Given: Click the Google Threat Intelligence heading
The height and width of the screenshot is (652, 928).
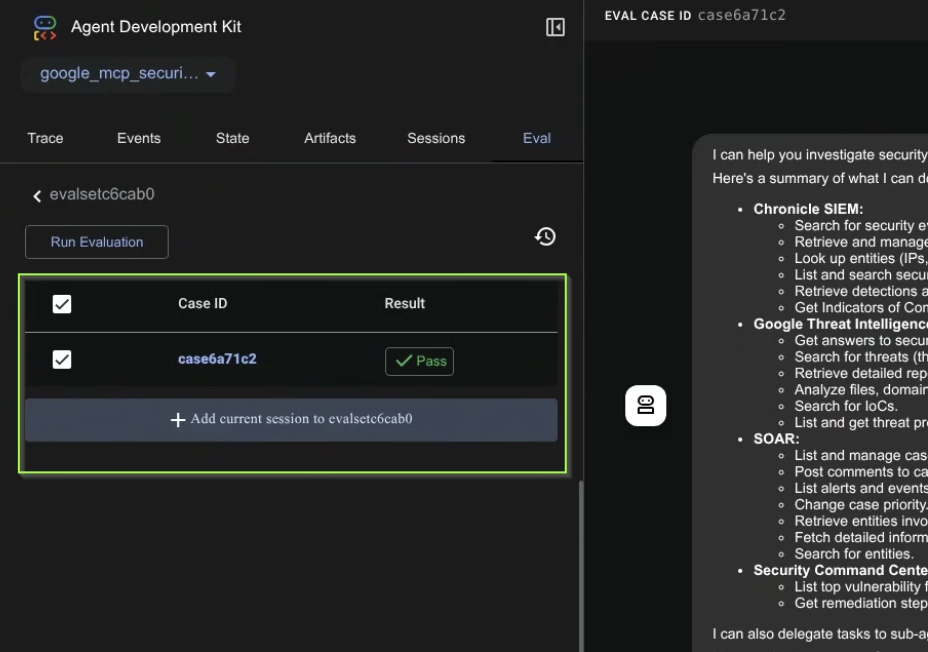Looking at the screenshot, I should tap(840, 324).
